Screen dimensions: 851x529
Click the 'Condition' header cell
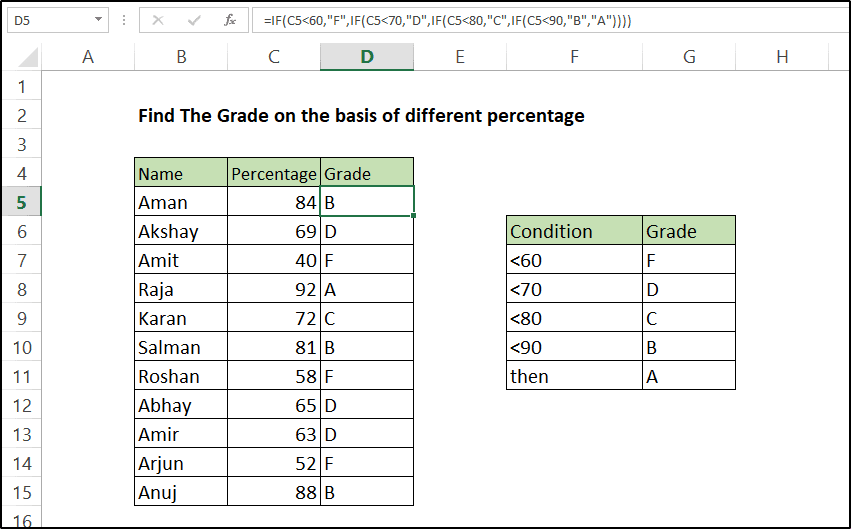(x=574, y=231)
